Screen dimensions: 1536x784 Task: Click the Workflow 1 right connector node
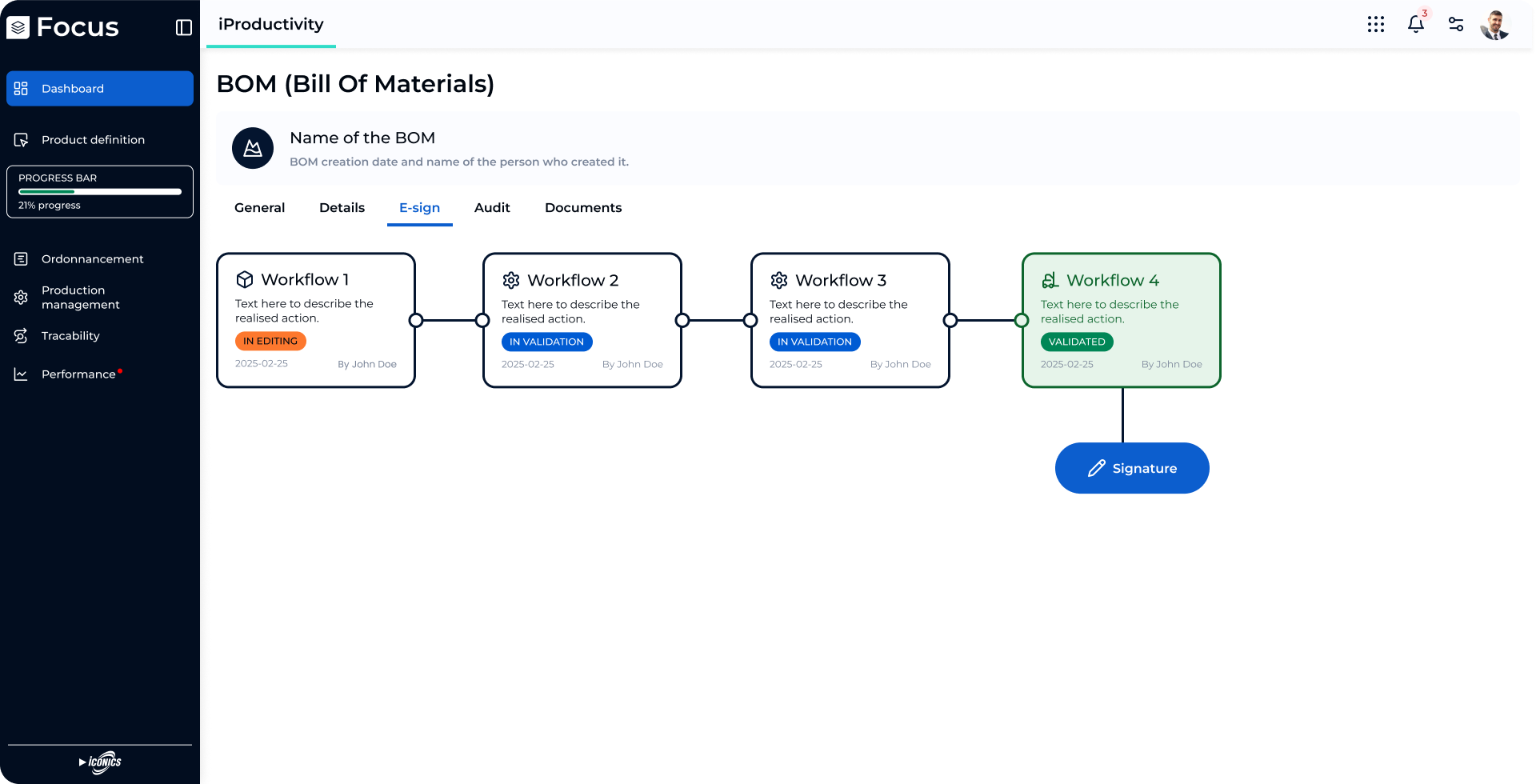[x=416, y=321]
